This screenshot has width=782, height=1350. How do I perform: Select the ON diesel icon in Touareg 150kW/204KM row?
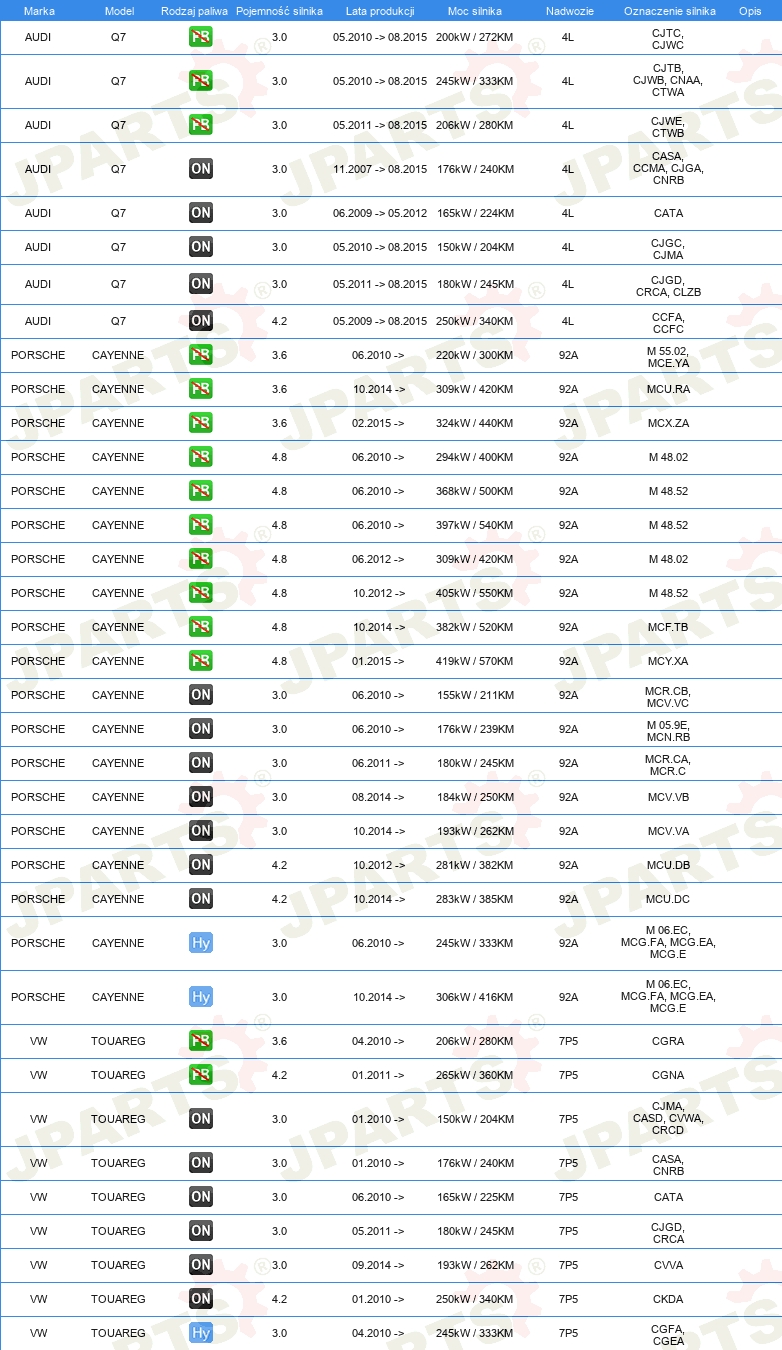click(201, 1119)
